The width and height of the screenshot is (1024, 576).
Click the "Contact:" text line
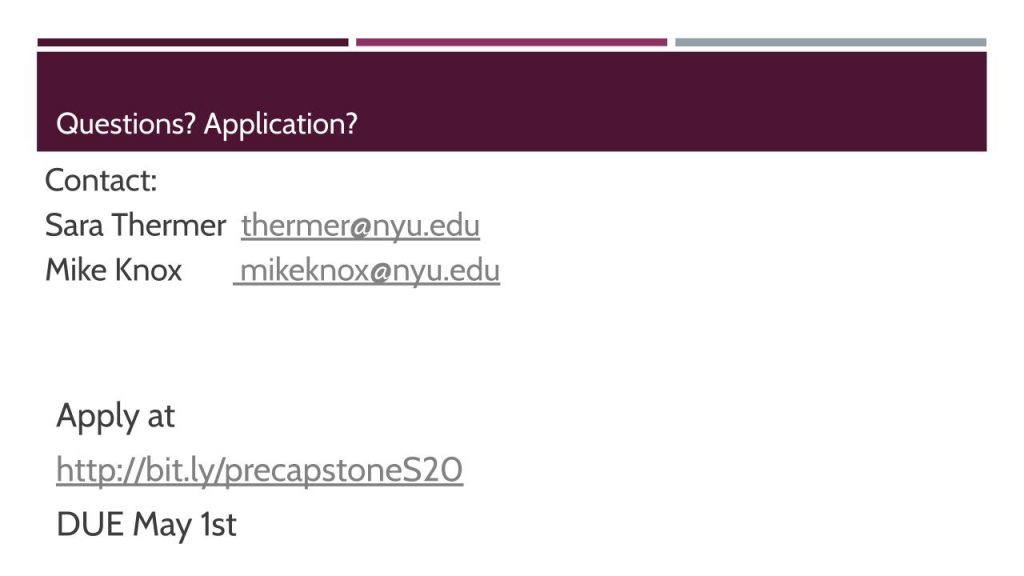point(101,182)
